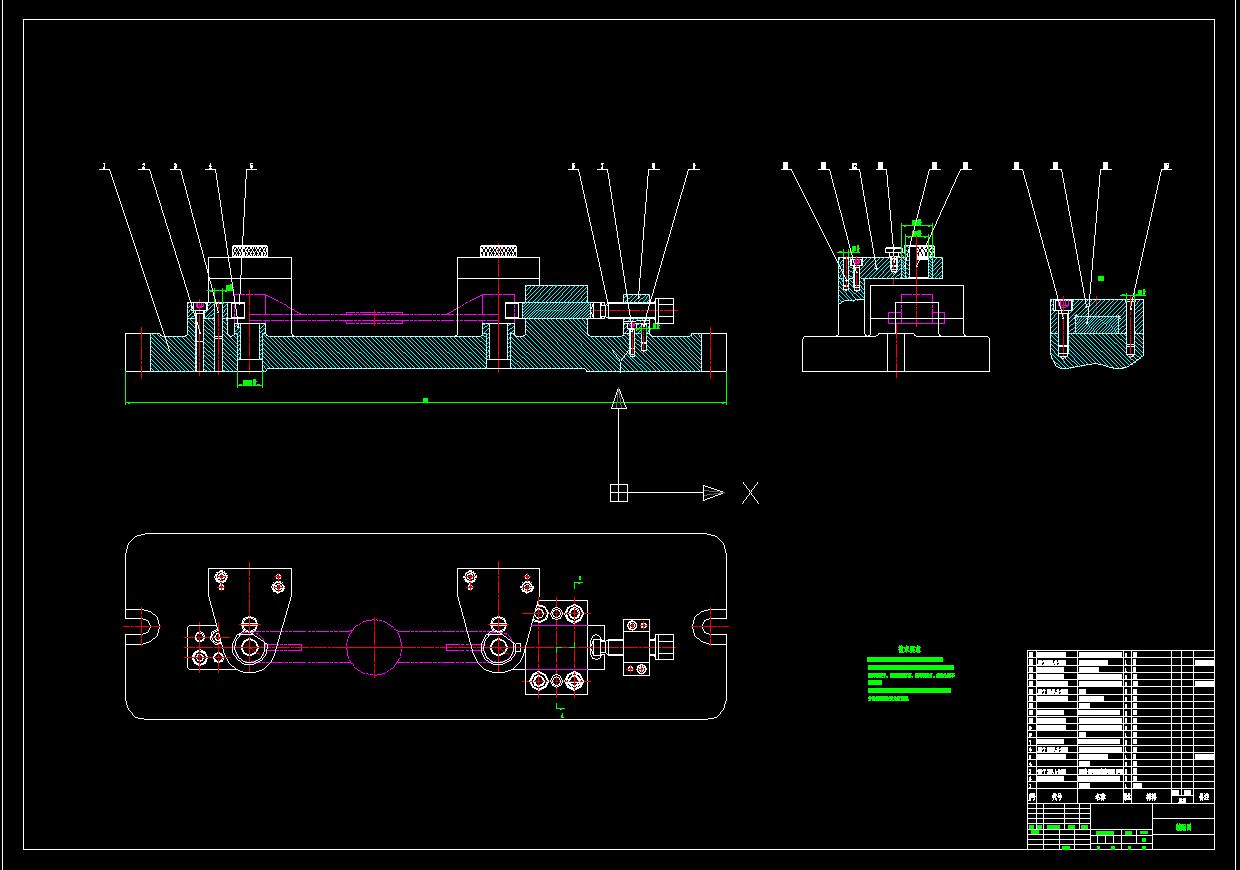
Task: Pick the right U-shaped slot on the base plate
Action: coord(709,626)
